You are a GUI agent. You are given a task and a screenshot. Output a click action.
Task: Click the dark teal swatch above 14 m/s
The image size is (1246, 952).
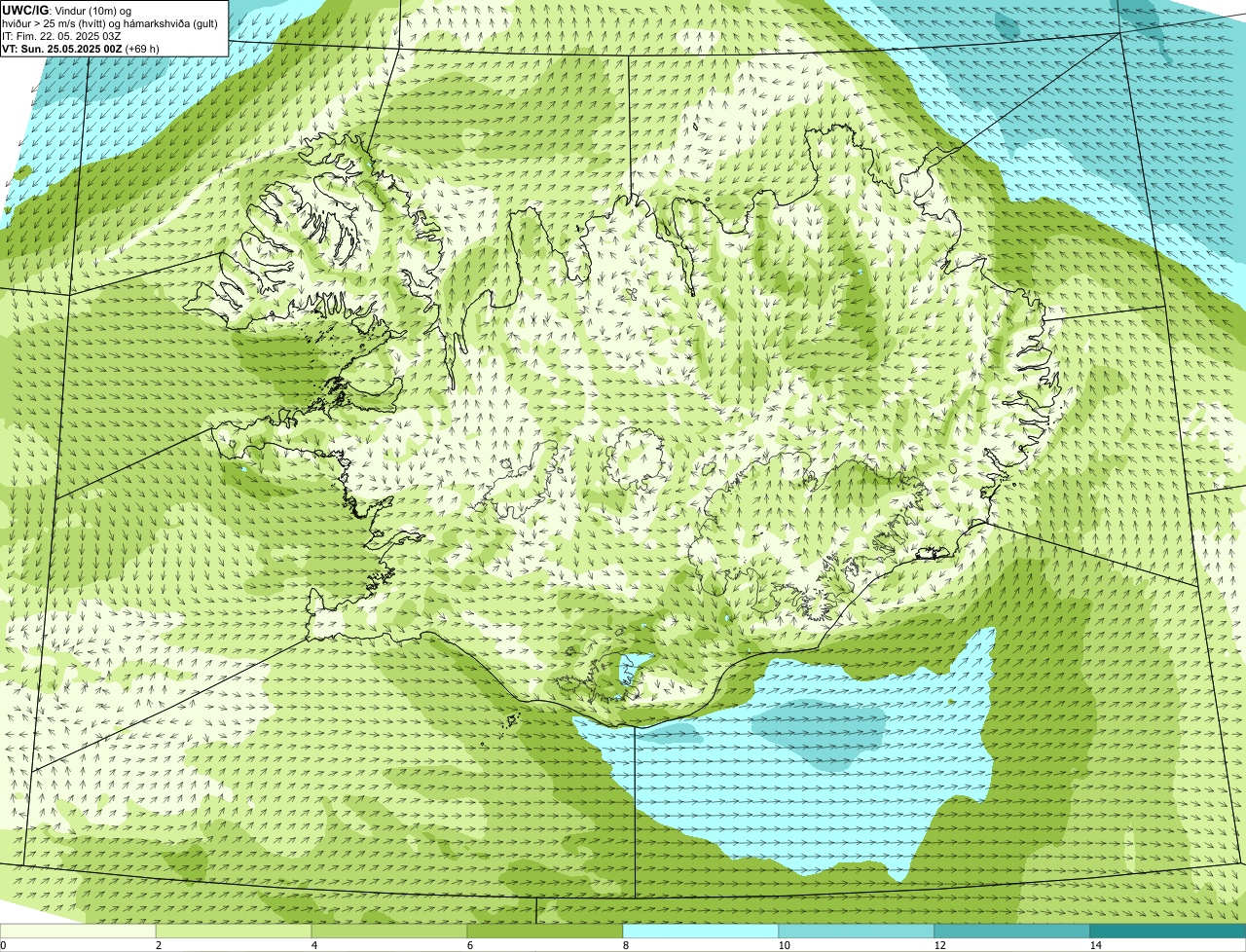(x=1167, y=932)
